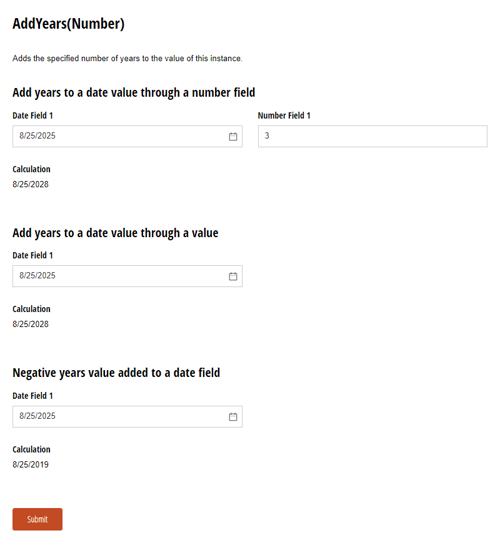Focus date input in Negative years section
Screen dimensions: 500x543
tap(127, 416)
